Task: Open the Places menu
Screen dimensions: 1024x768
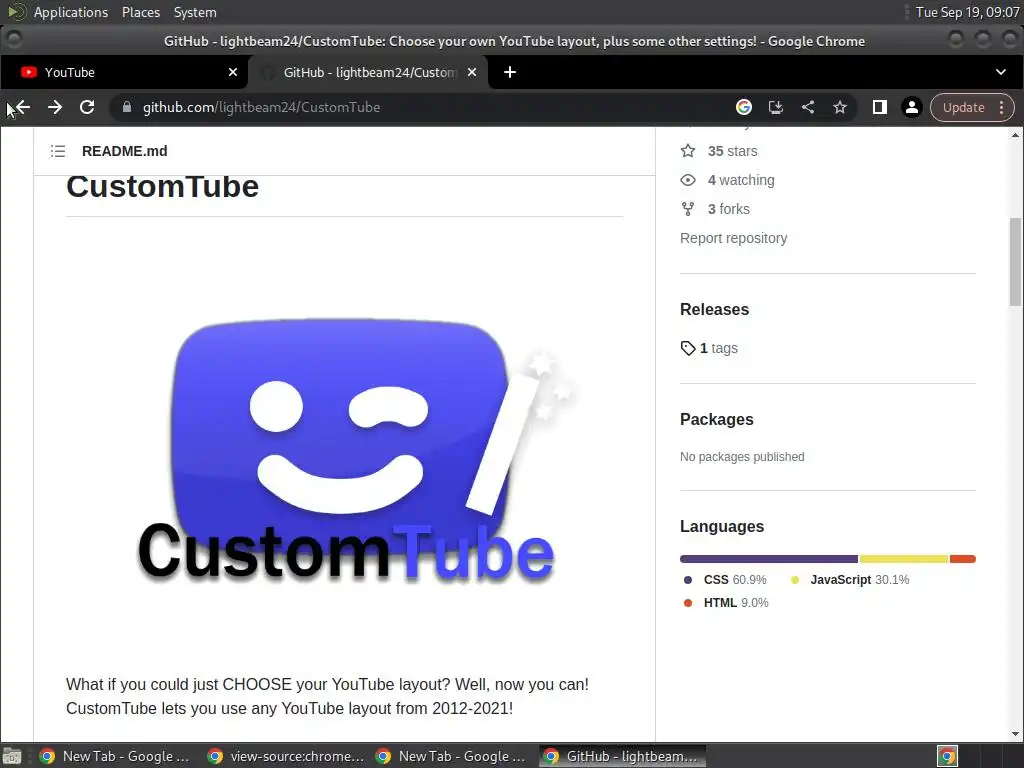Action: tap(141, 12)
